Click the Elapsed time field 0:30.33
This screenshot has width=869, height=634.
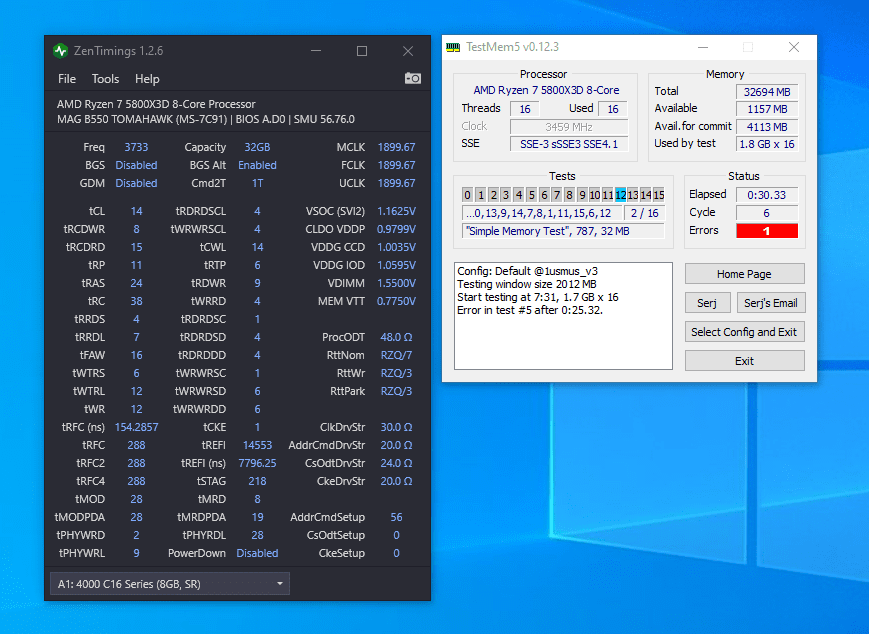[767, 195]
